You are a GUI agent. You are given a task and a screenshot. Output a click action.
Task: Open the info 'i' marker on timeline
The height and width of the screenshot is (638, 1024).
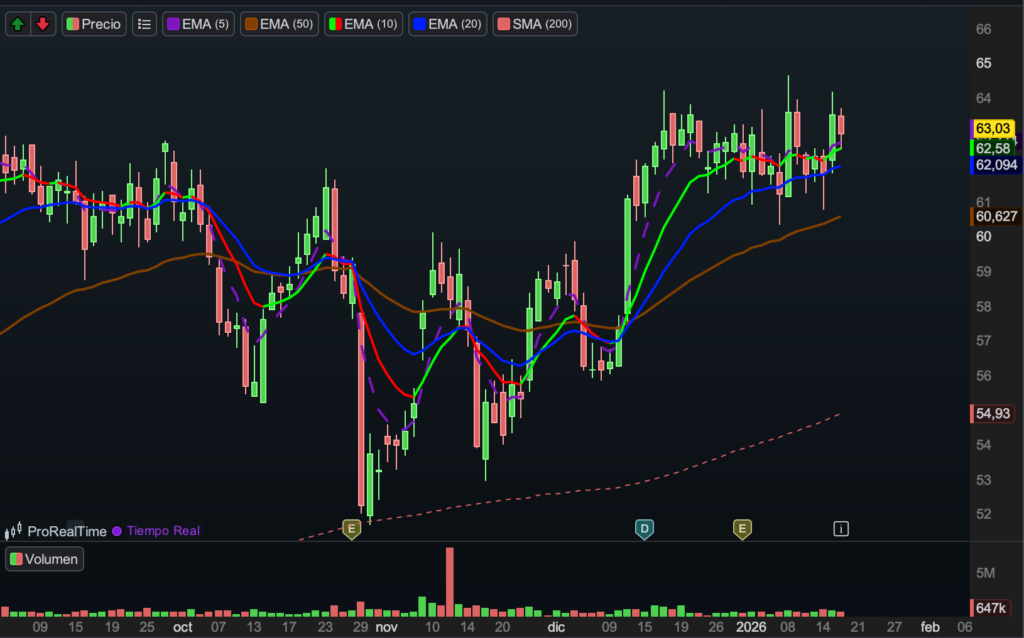tap(841, 528)
